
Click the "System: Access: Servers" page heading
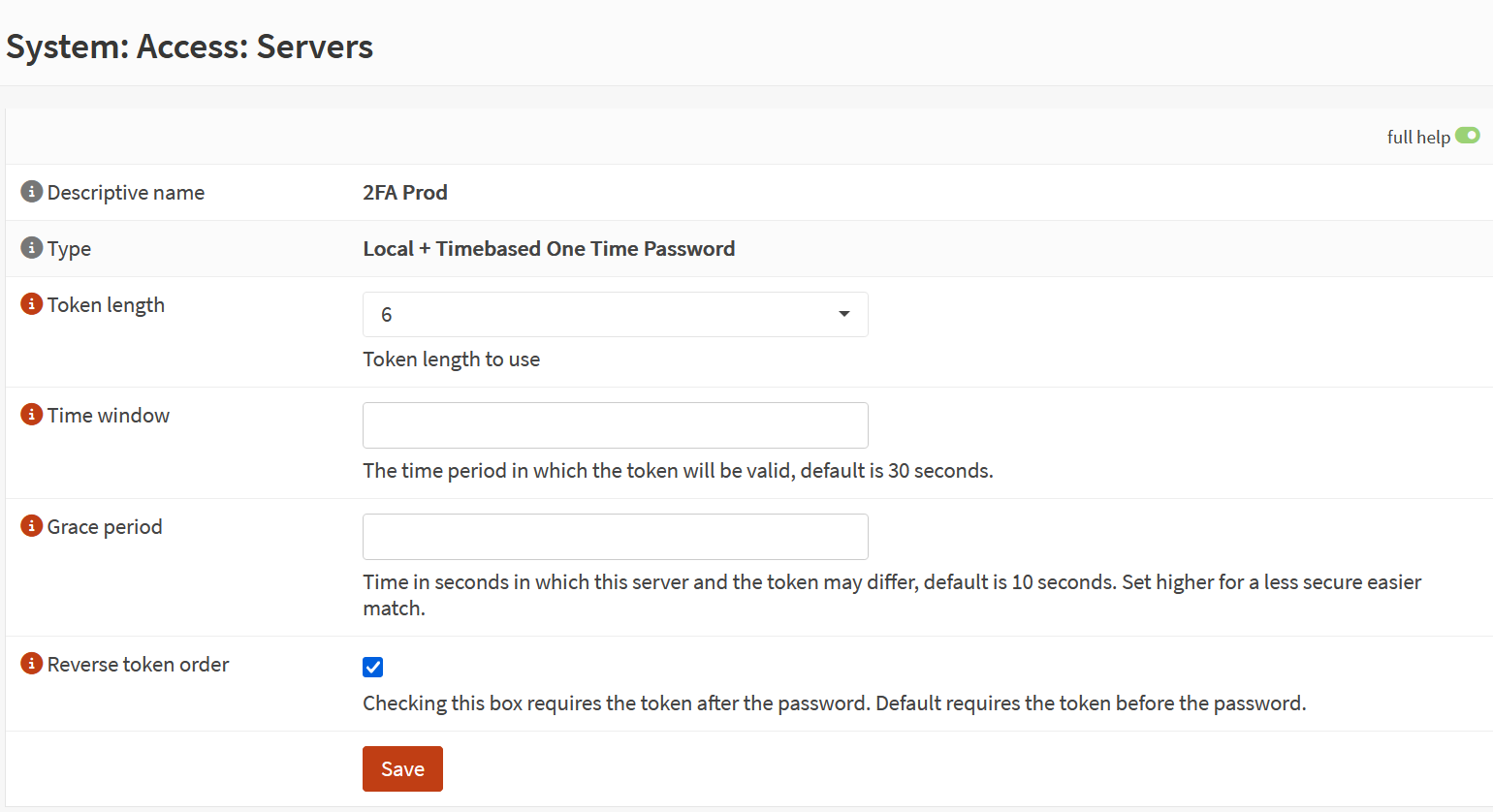pyautogui.click(x=190, y=47)
